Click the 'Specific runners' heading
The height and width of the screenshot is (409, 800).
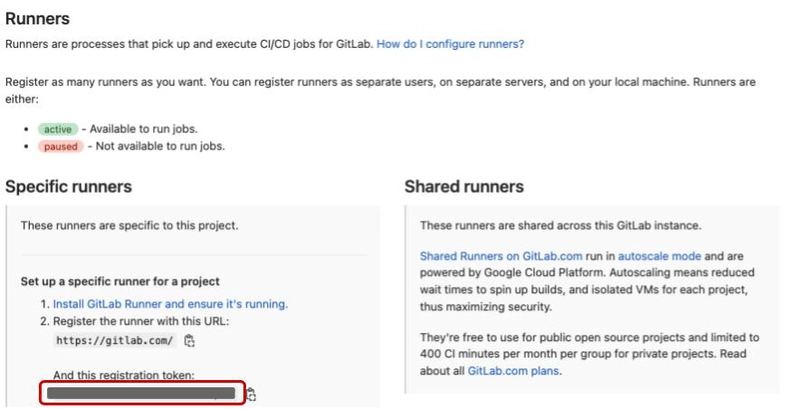(x=68, y=187)
